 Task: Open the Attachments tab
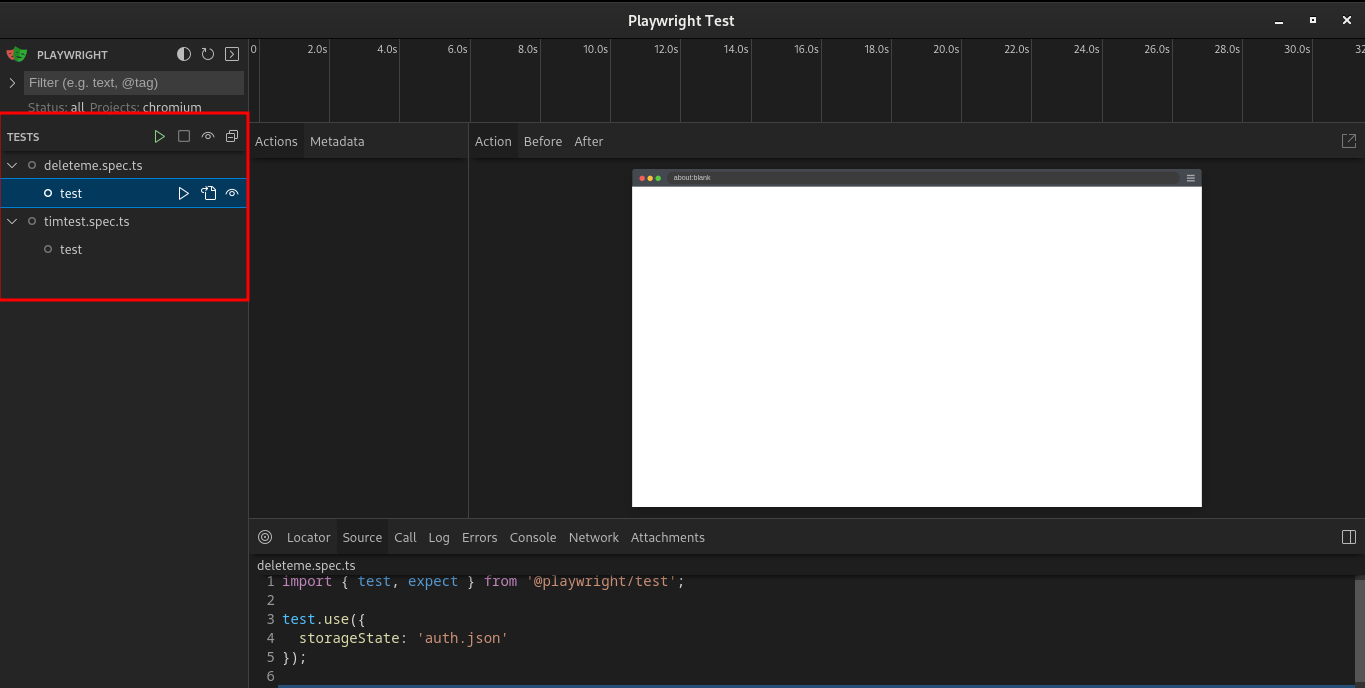(668, 537)
